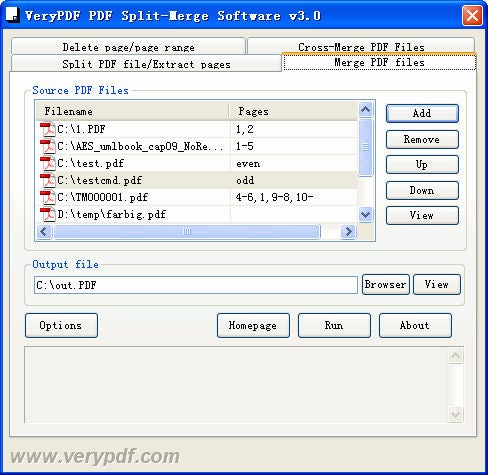Select the C:\test.pdf filename
The width and height of the screenshot is (488, 475).
click(x=90, y=163)
